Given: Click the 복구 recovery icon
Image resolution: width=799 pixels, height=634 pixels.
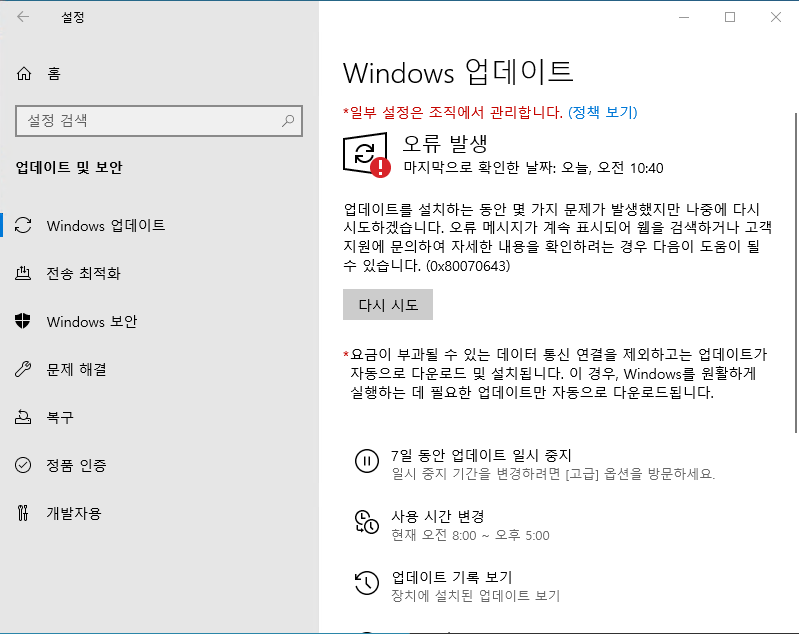Looking at the screenshot, I should (23, 417).
